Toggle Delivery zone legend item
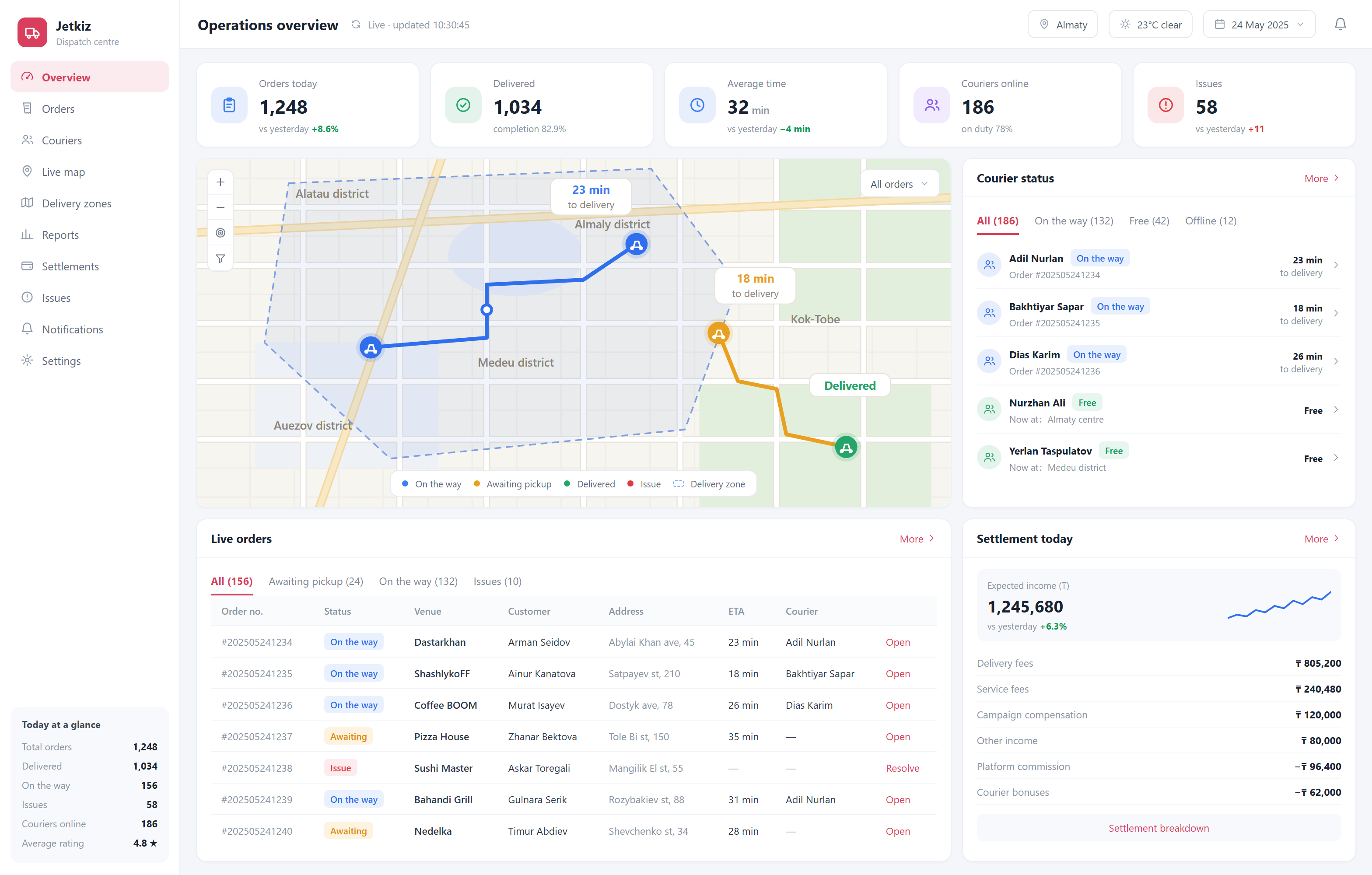The image size is (1372, 875). coord(709,484)
